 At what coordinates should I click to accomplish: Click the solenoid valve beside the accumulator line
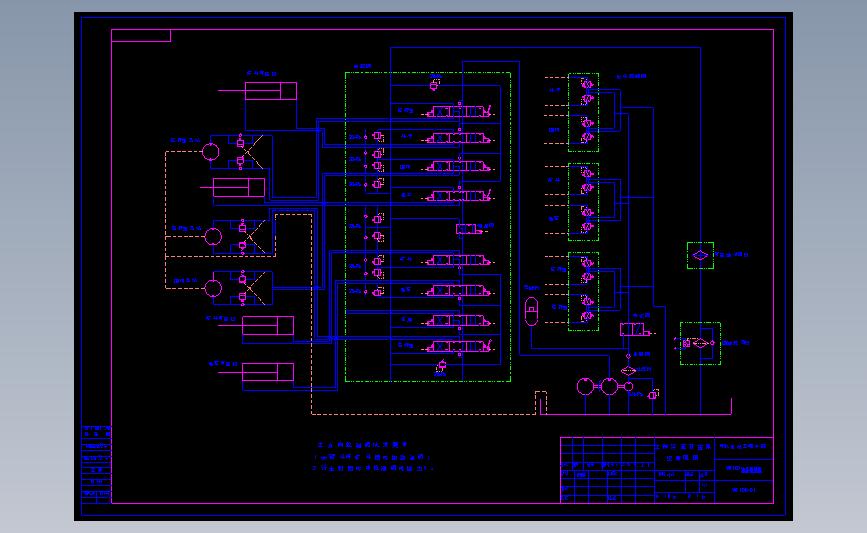pyautogui.click(x=635, y=330)
